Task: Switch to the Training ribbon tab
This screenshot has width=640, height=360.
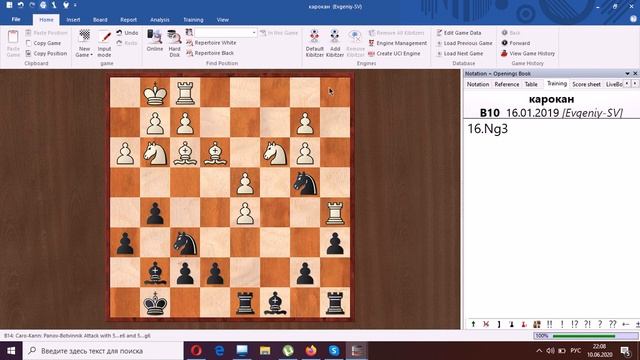Action: 193,20
